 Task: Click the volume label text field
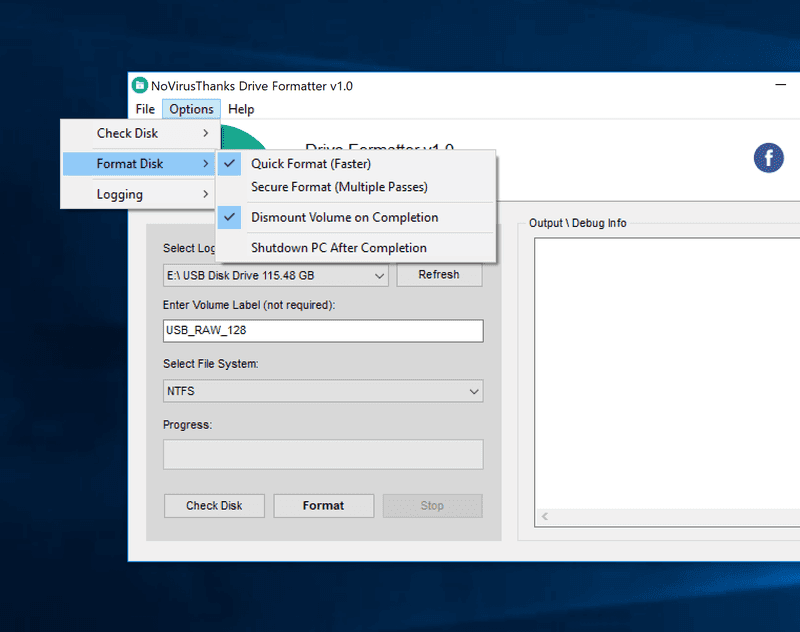coord(322,331)
